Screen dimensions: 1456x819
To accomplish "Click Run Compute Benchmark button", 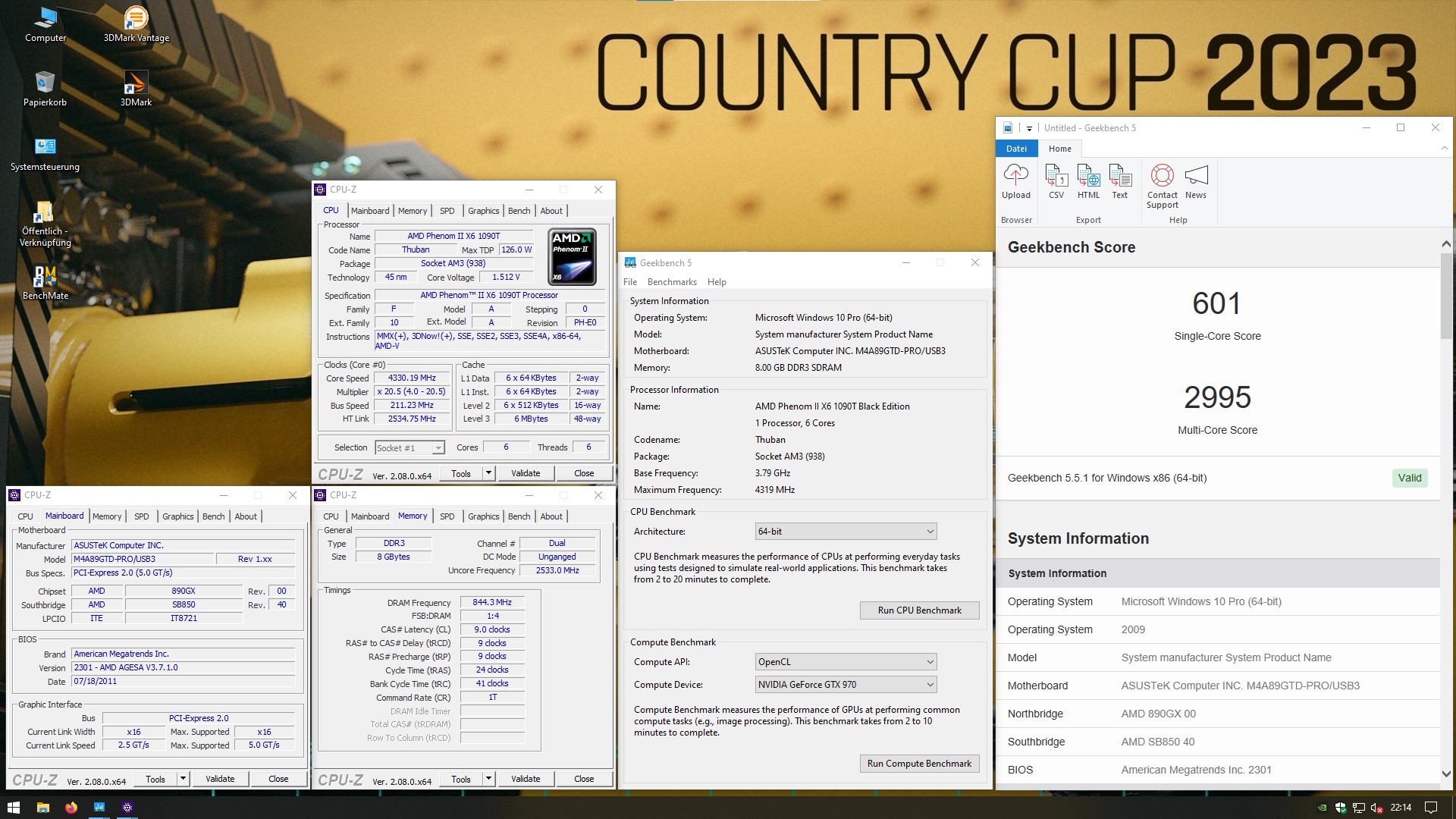I will [x=919, y=764].
